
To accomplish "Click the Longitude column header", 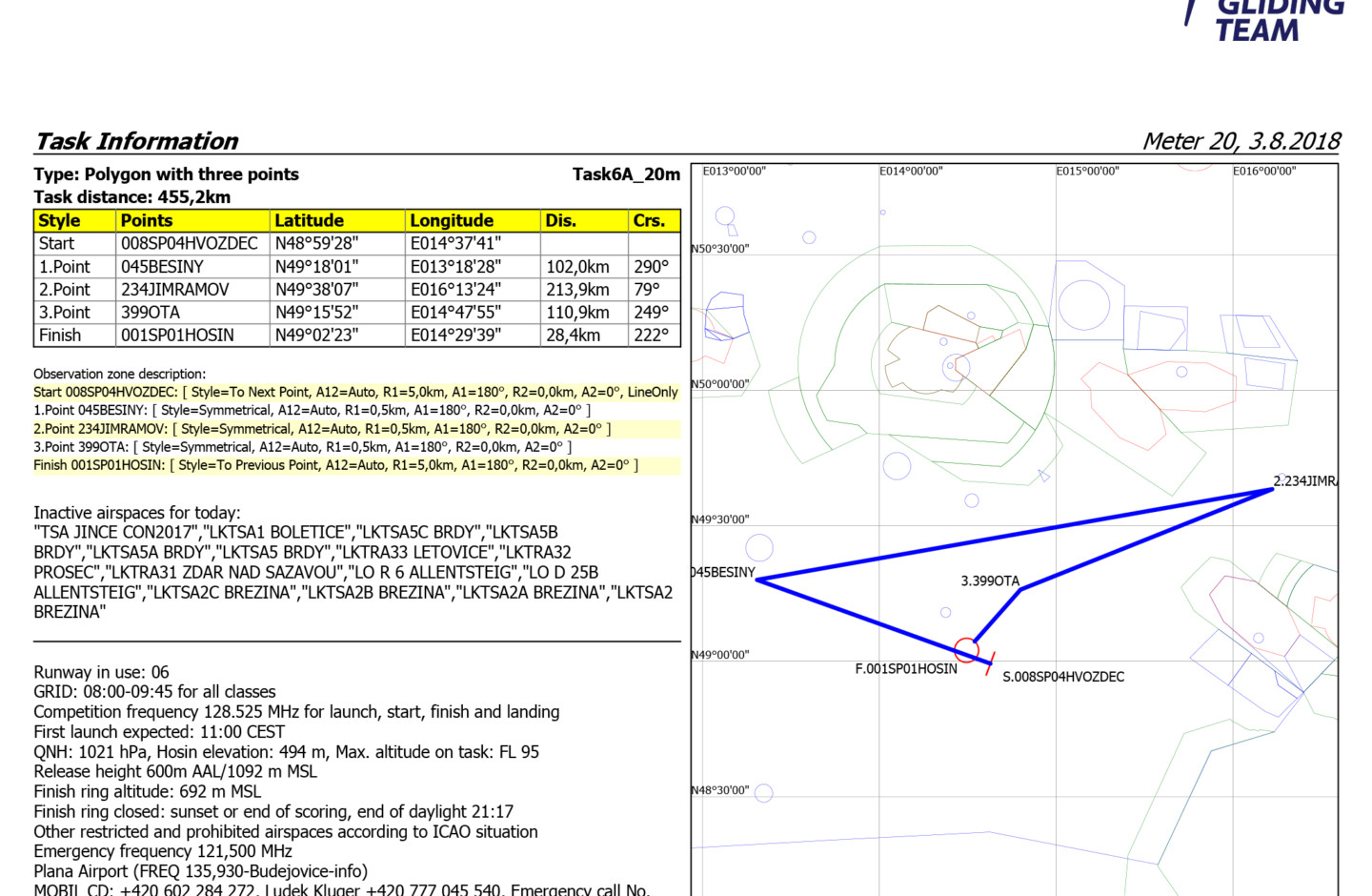I will pos(452,220).
